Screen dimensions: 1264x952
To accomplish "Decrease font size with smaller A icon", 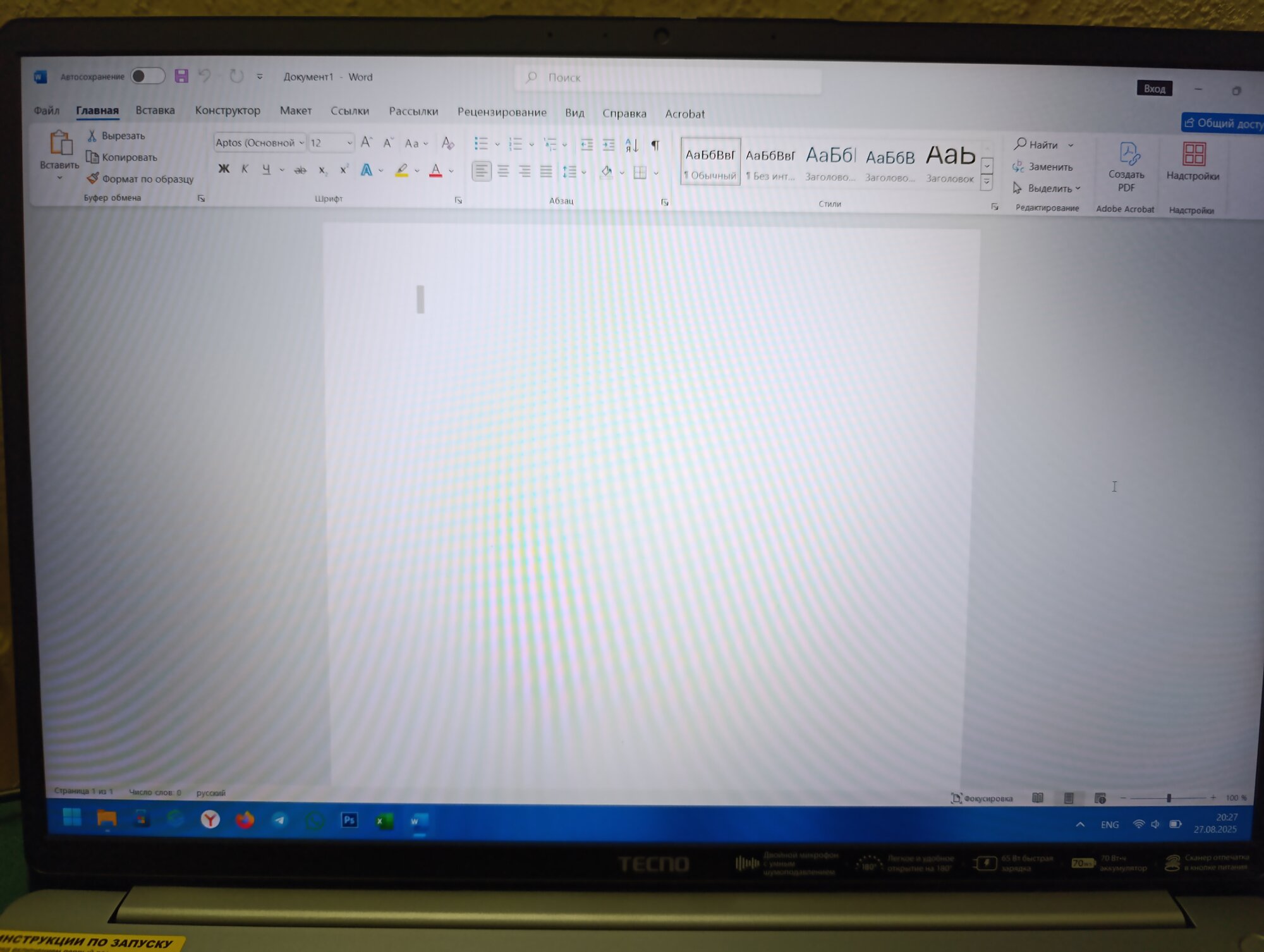I will click(389, 143).
